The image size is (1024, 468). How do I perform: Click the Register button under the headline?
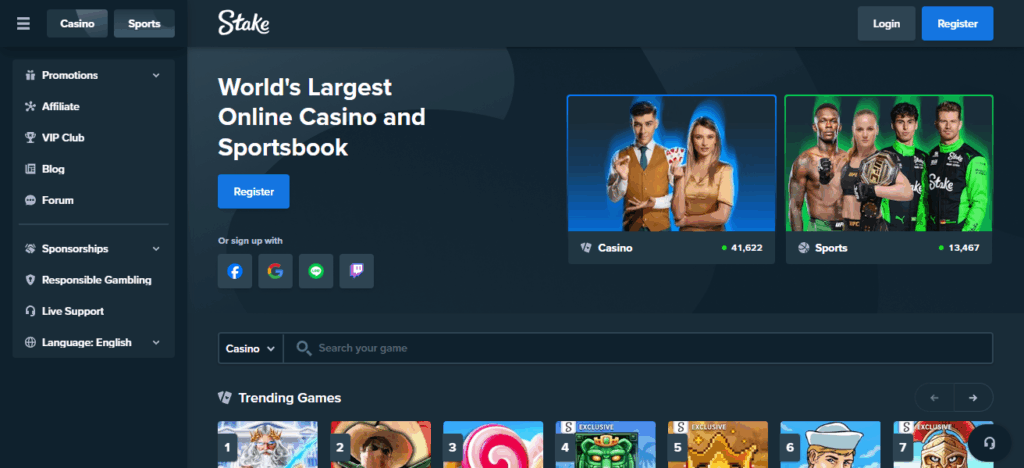(x=253, y=191)
